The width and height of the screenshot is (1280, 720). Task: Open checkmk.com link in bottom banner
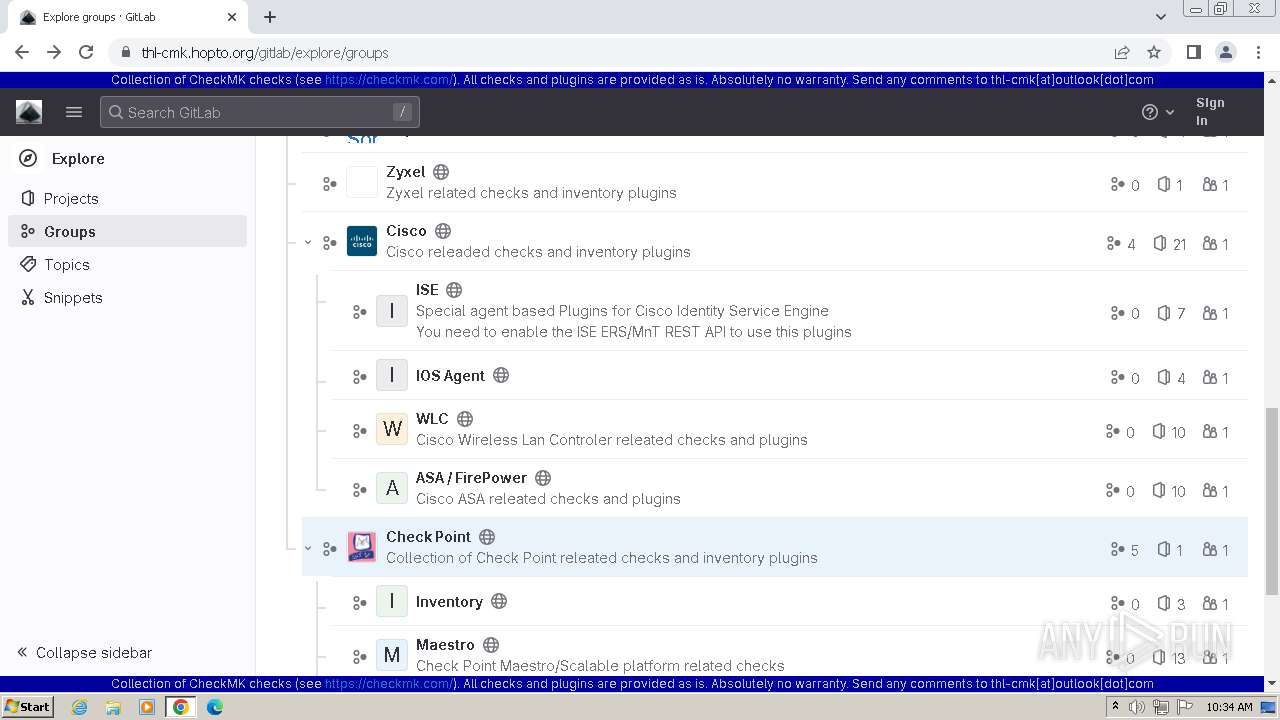click(390, 684)
